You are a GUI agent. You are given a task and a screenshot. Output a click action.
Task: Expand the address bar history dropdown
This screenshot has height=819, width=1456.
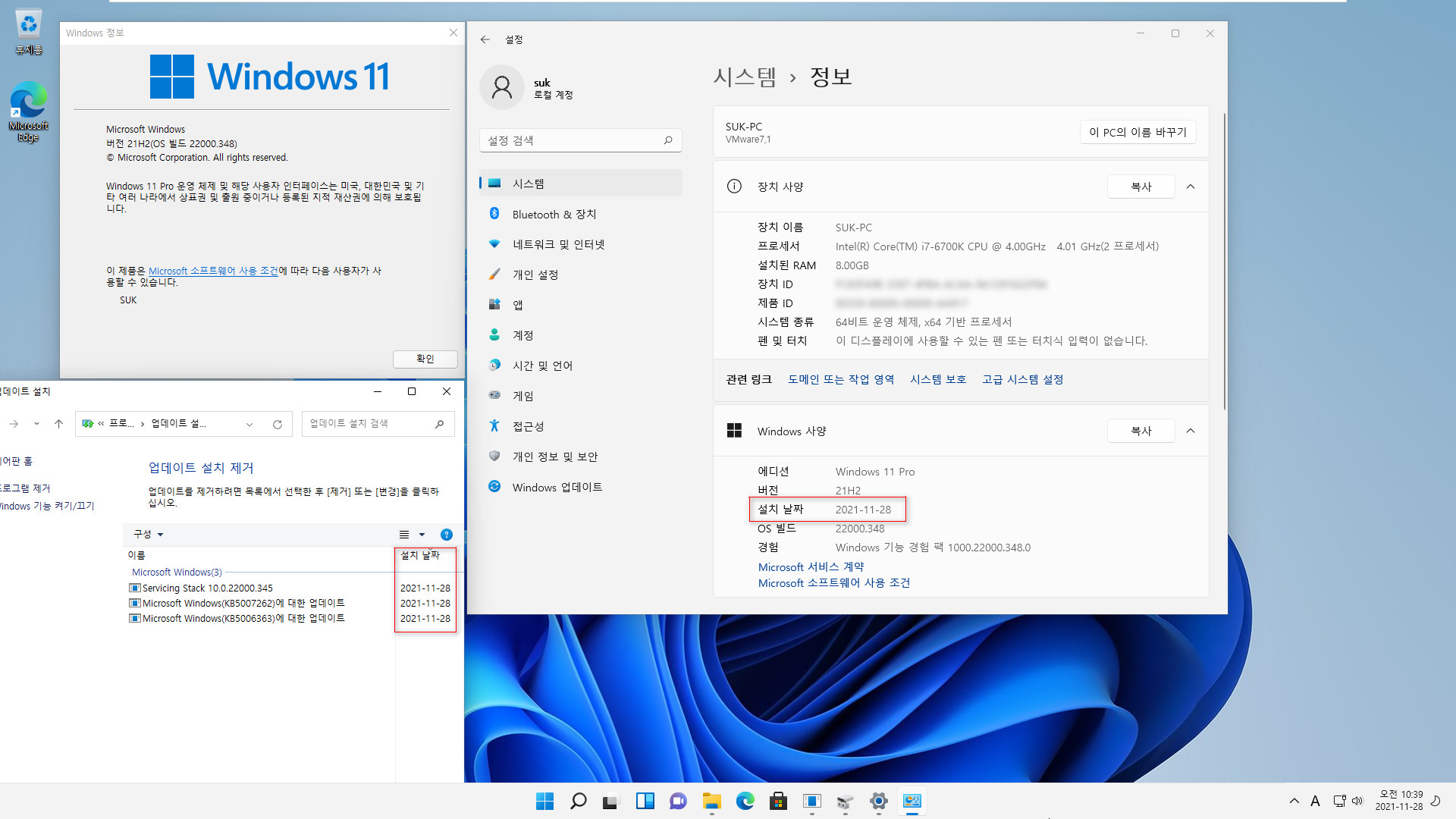[x=249, y=424]
